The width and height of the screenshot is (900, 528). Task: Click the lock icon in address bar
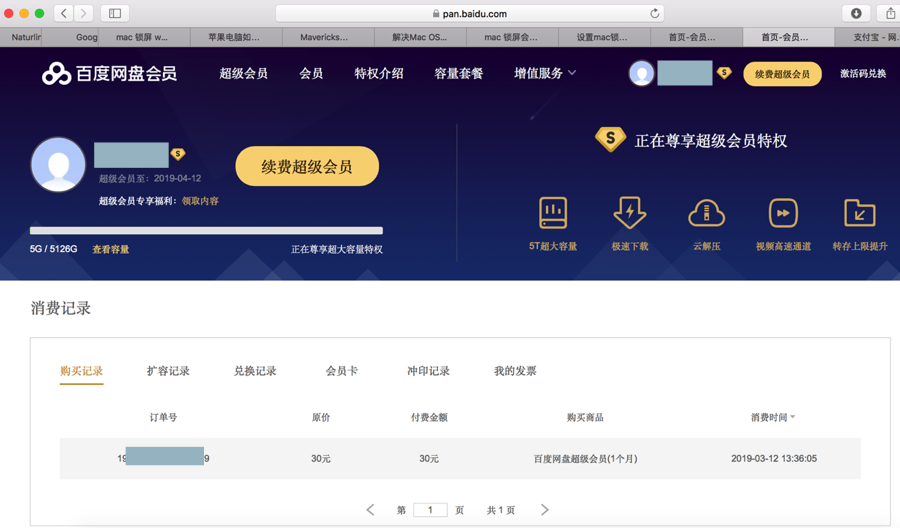tap(436, 13)
